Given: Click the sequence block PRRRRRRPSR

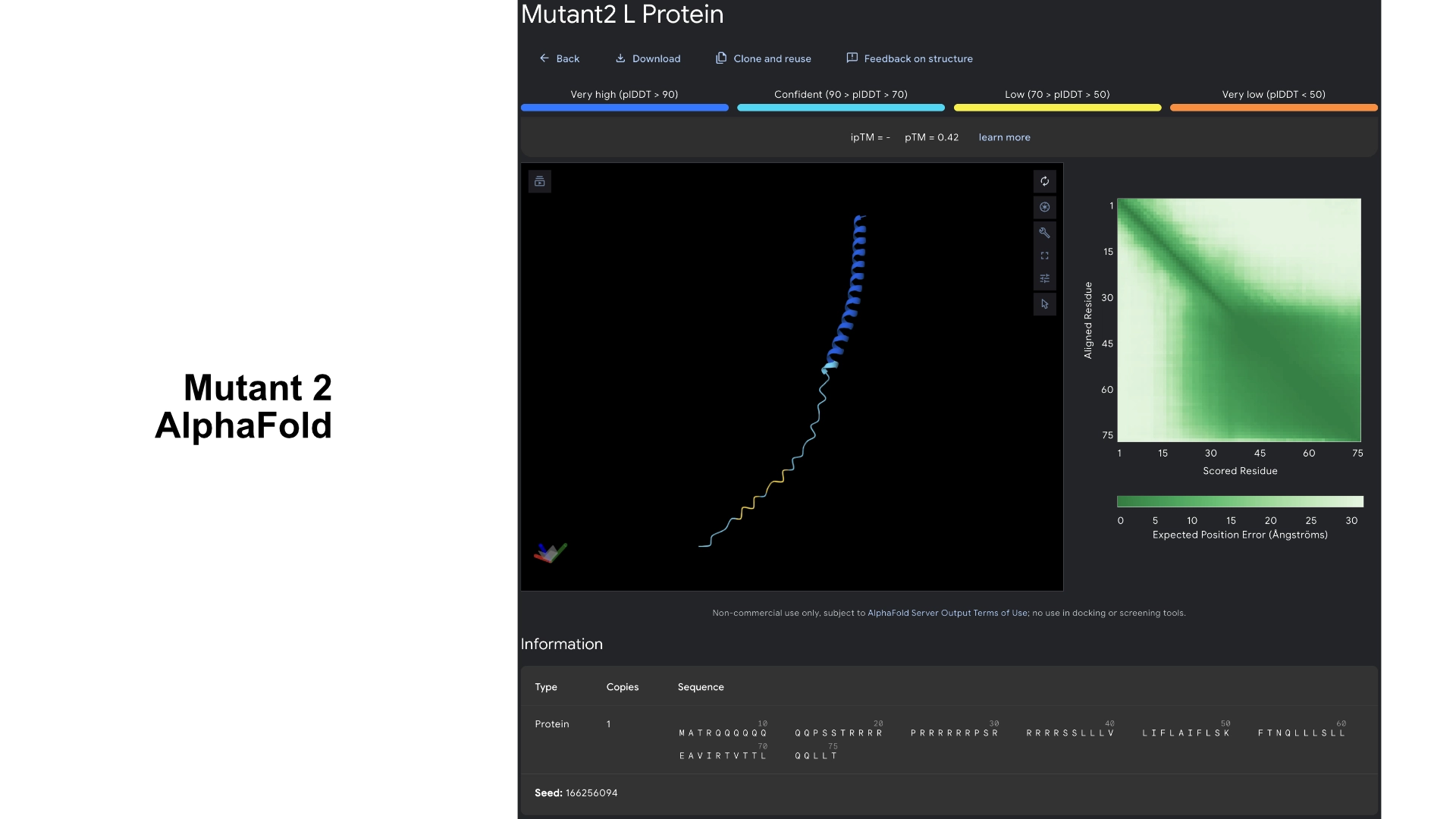Looking at the screenshot, I should [x=955, y=733].
